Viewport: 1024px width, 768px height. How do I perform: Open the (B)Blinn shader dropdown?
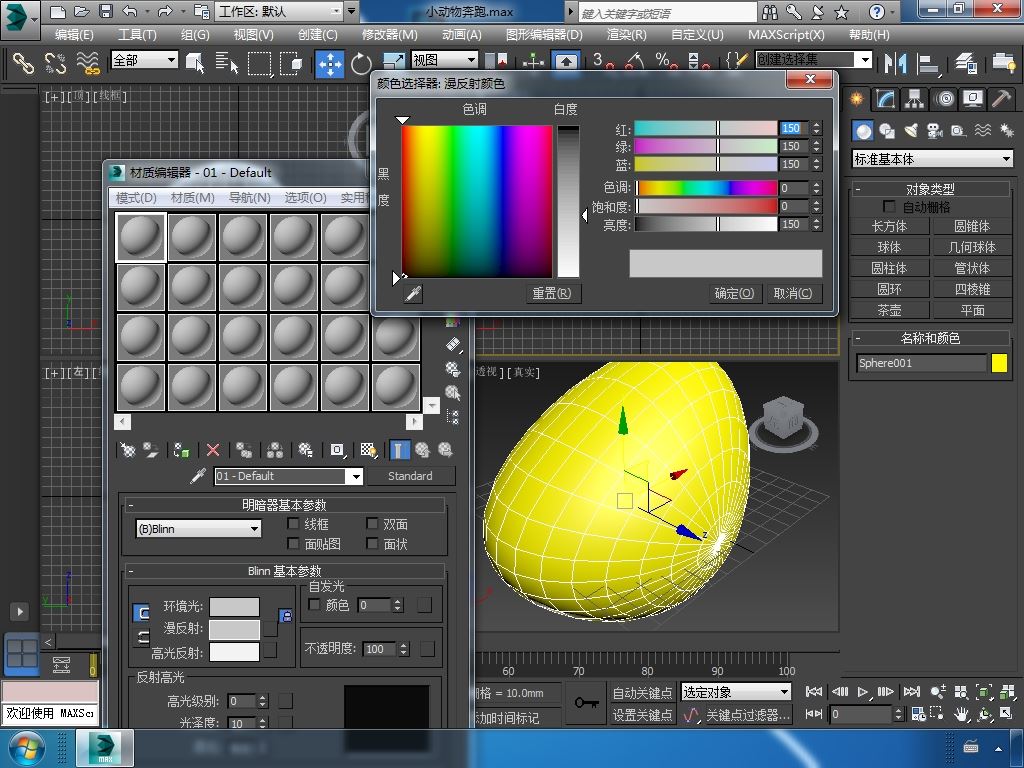click(199, 529)
